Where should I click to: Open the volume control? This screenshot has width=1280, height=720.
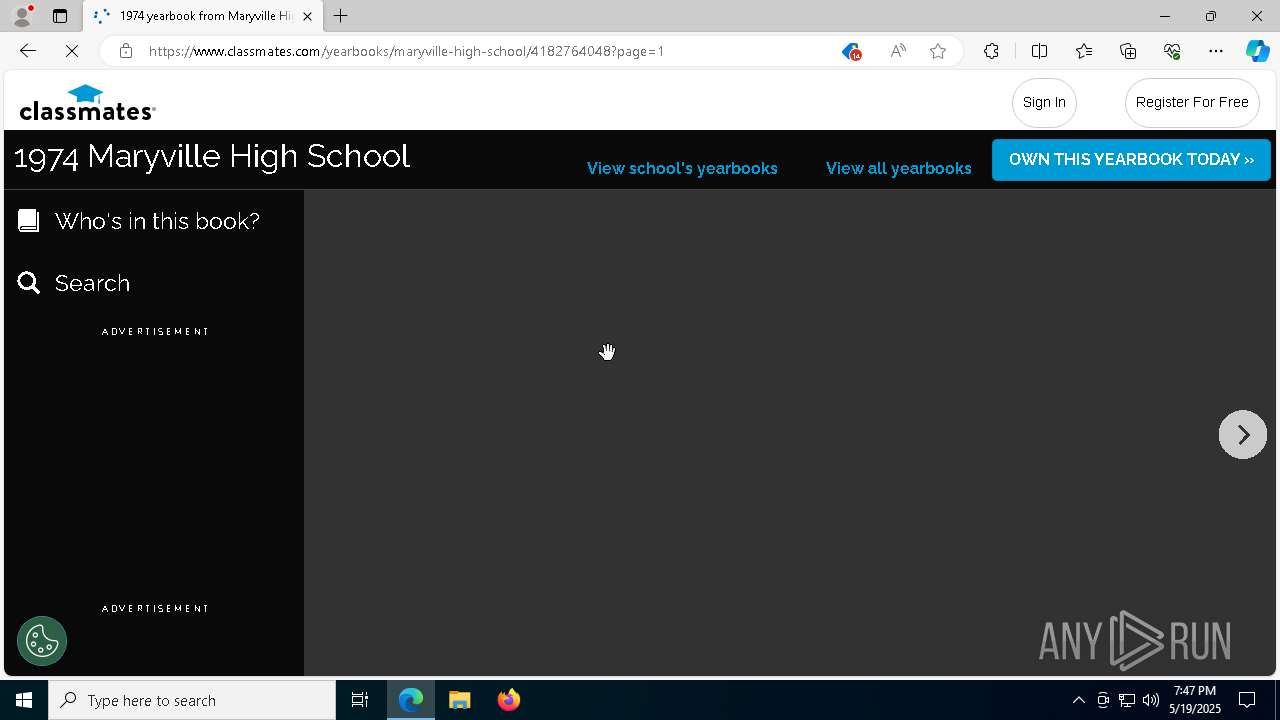click(1151, 700)
